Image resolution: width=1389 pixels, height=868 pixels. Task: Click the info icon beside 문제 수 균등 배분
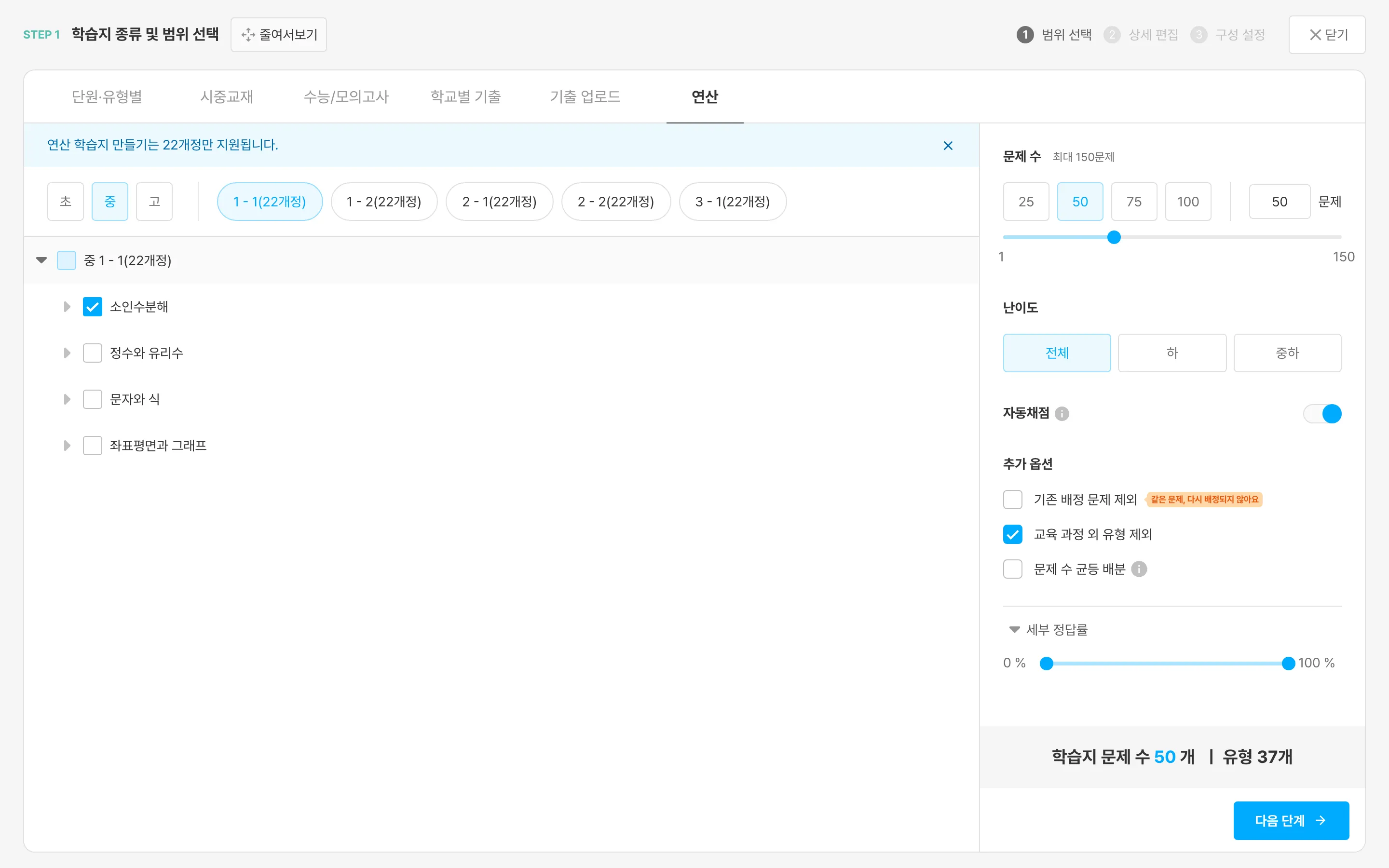(x=1139, y=569)
